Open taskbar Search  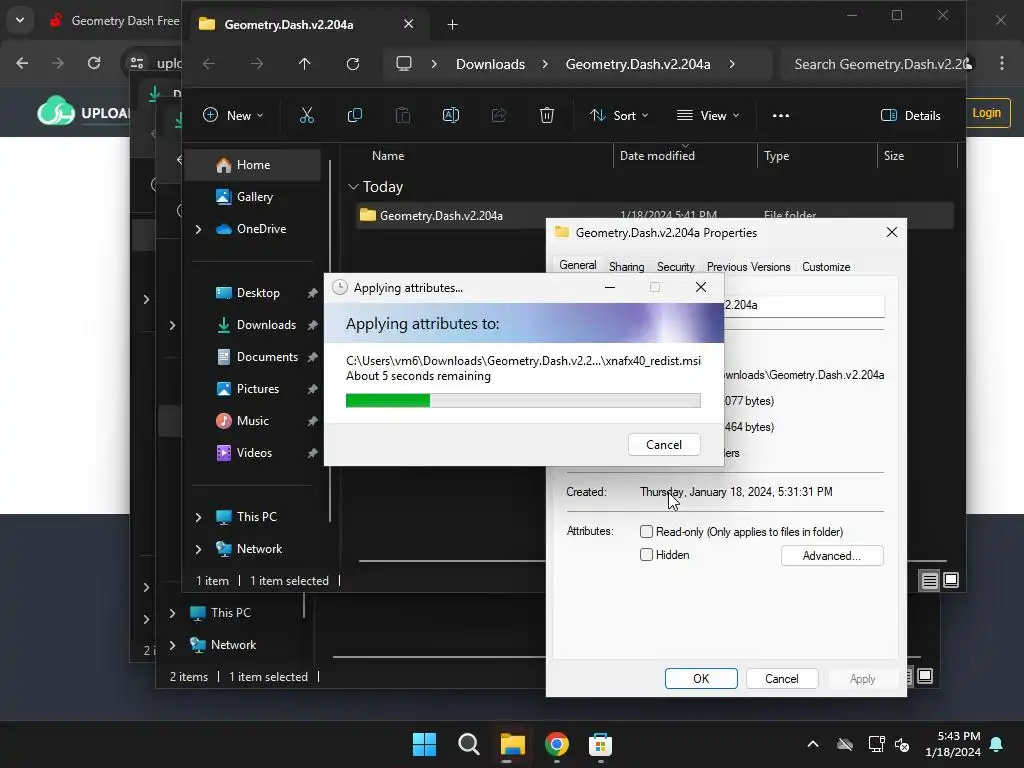click(x=468, y=744)
